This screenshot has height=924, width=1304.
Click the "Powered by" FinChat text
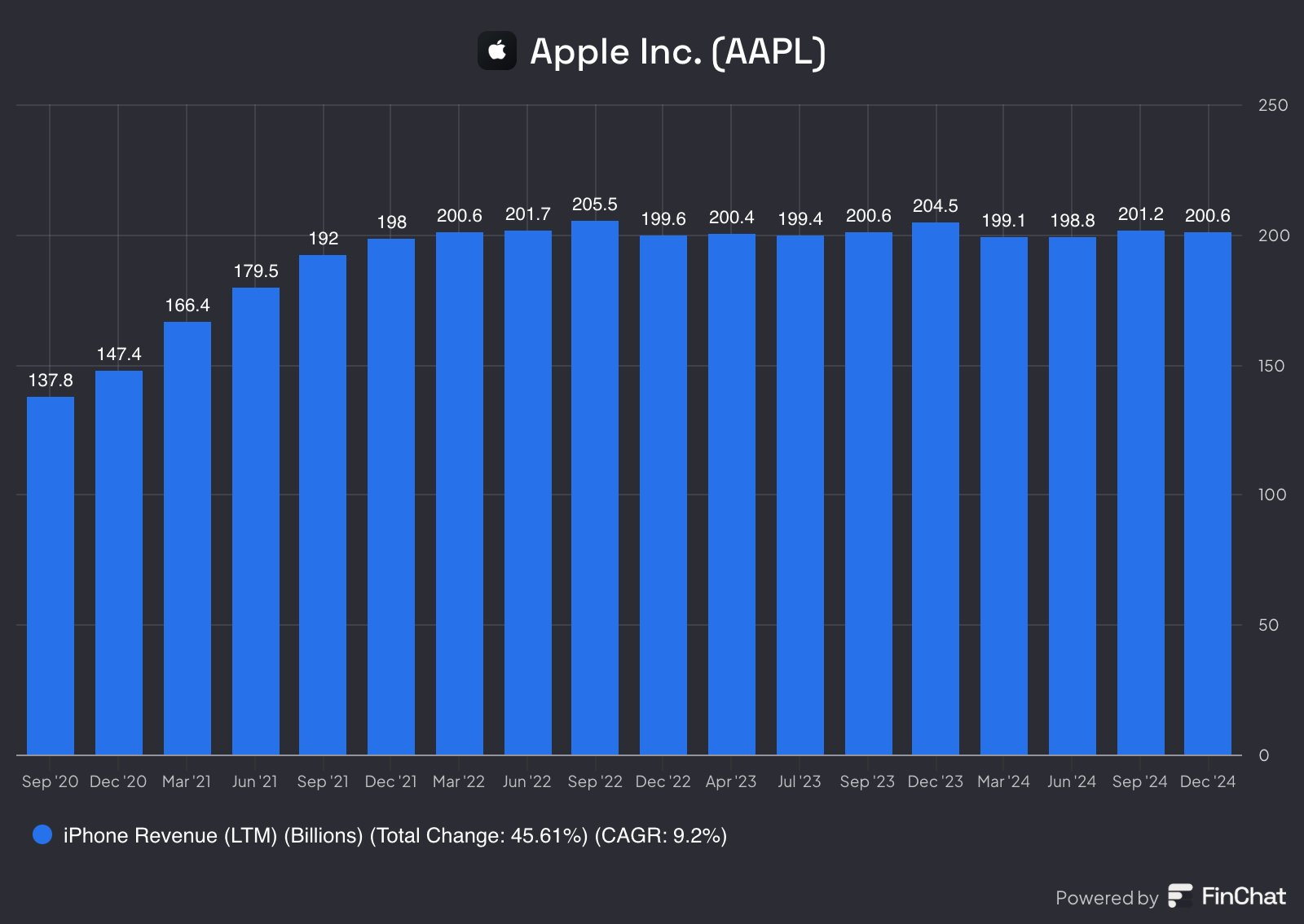pyautogui.click(x=1106, y=898)
